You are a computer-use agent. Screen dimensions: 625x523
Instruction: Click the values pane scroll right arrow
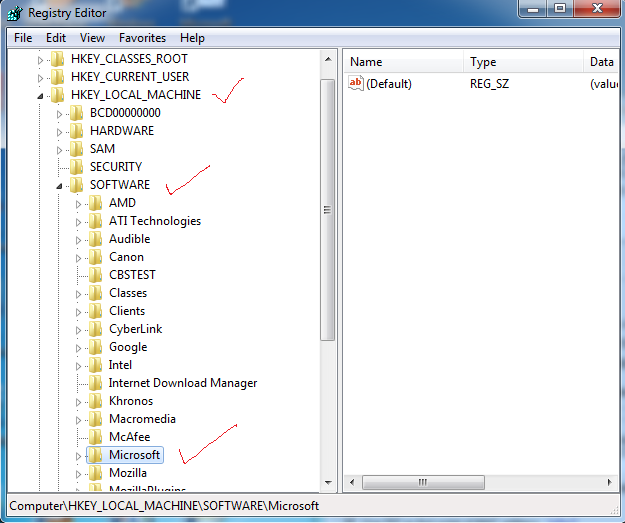point(609,482)
